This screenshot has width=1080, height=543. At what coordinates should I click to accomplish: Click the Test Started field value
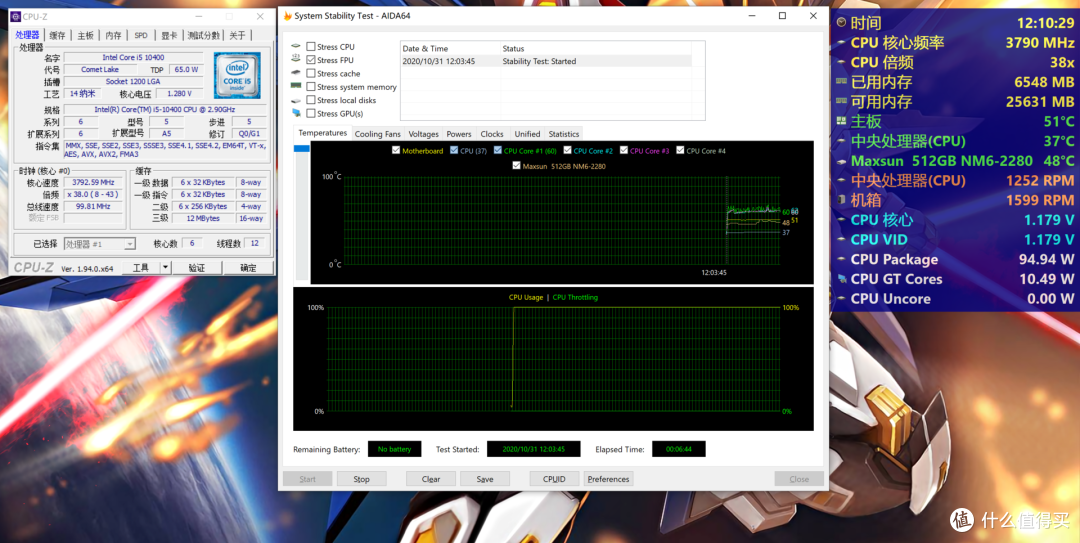tap(534, 449)
